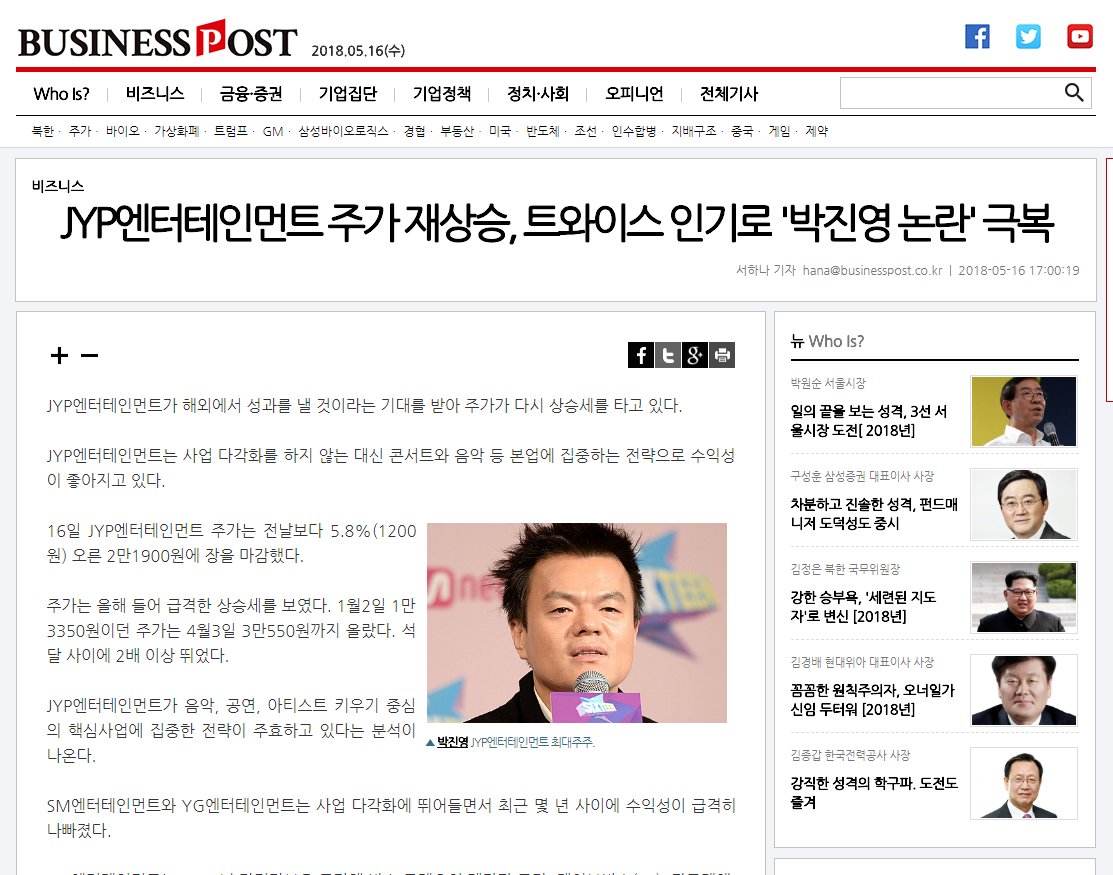
Task: Open the 금융·증권 menu
Action: point(251,94)
